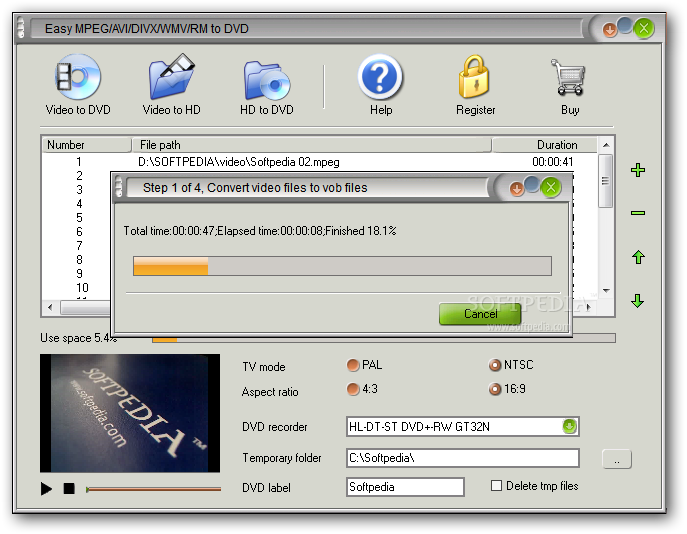Cancel the video conversion
The width and height of the screenshot is (687, 534).
point(480,314)
